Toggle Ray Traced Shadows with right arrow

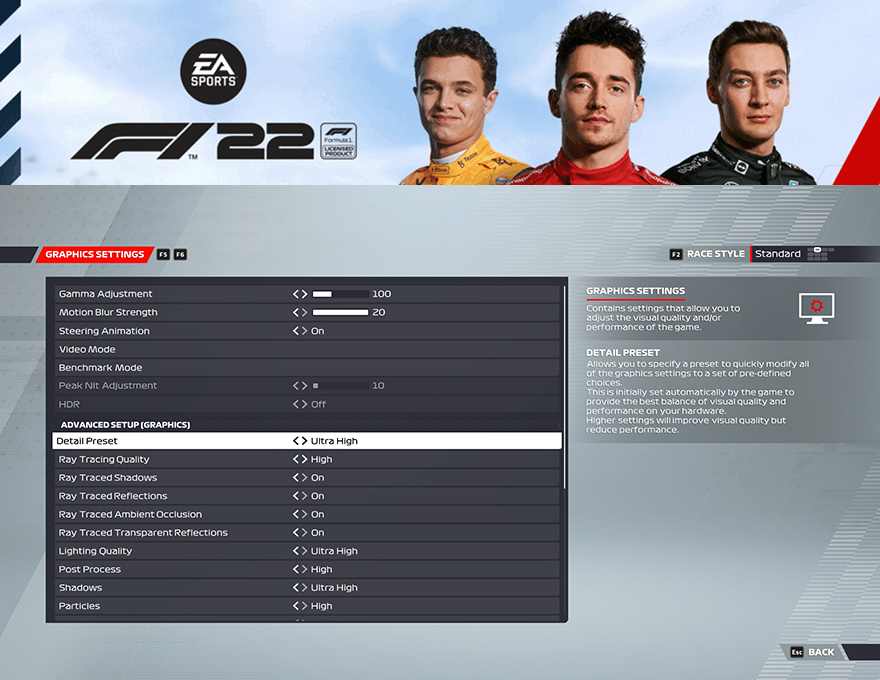[304, 477]
